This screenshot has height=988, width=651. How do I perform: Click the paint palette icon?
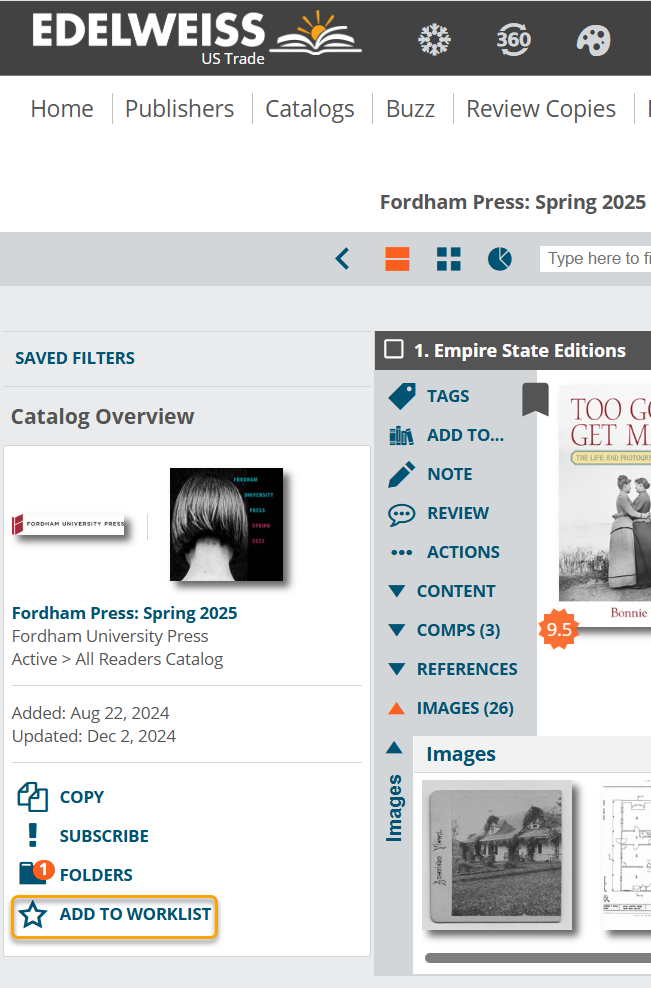[x=593, y=40]
